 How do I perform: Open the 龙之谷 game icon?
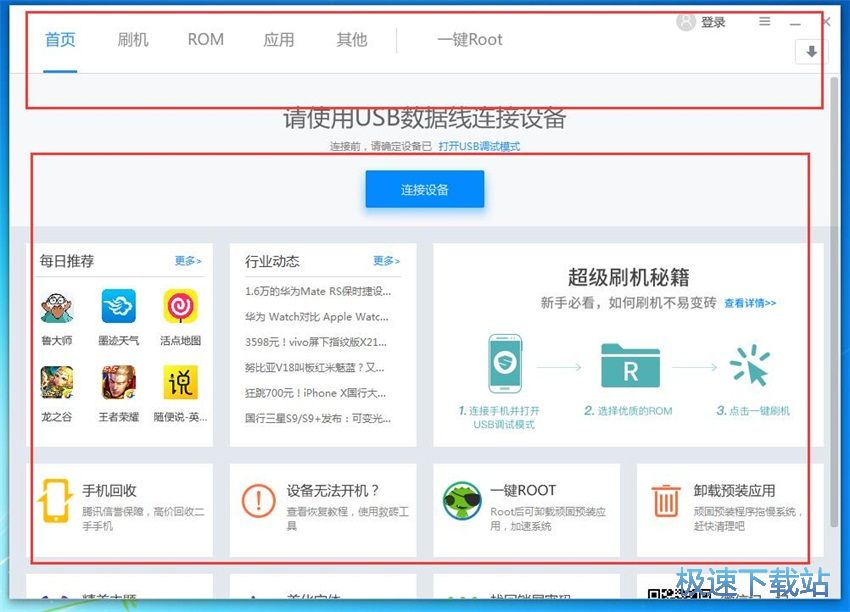(57, 383)
